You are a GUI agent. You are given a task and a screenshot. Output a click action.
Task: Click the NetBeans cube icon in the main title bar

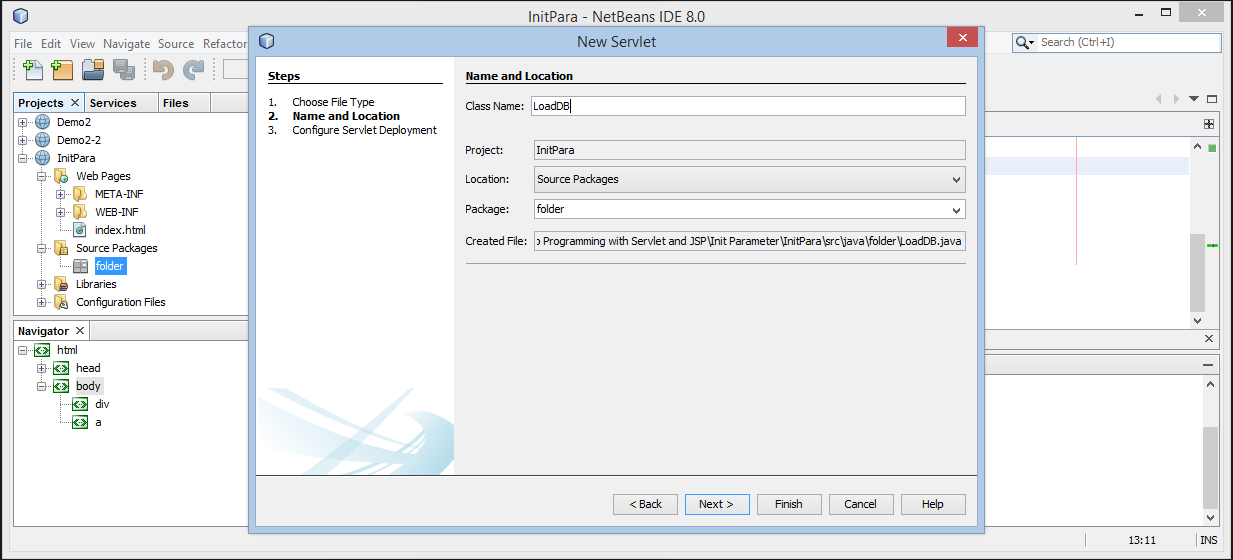[x=20, y=16]
